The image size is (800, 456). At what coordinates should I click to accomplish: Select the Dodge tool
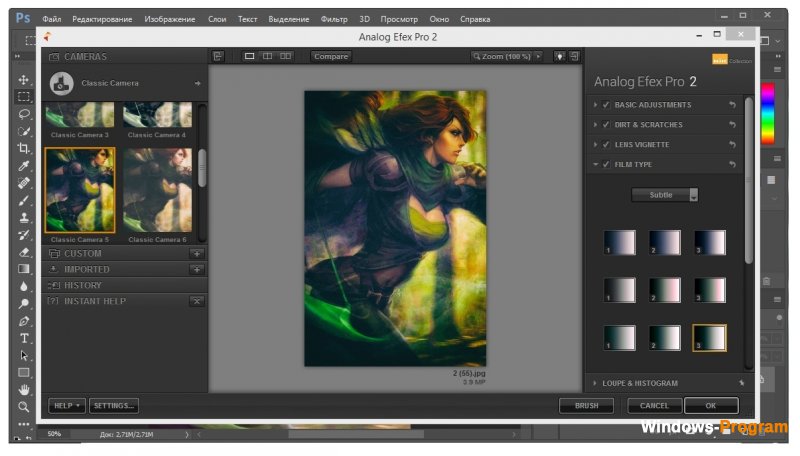[x=23, y=304]
